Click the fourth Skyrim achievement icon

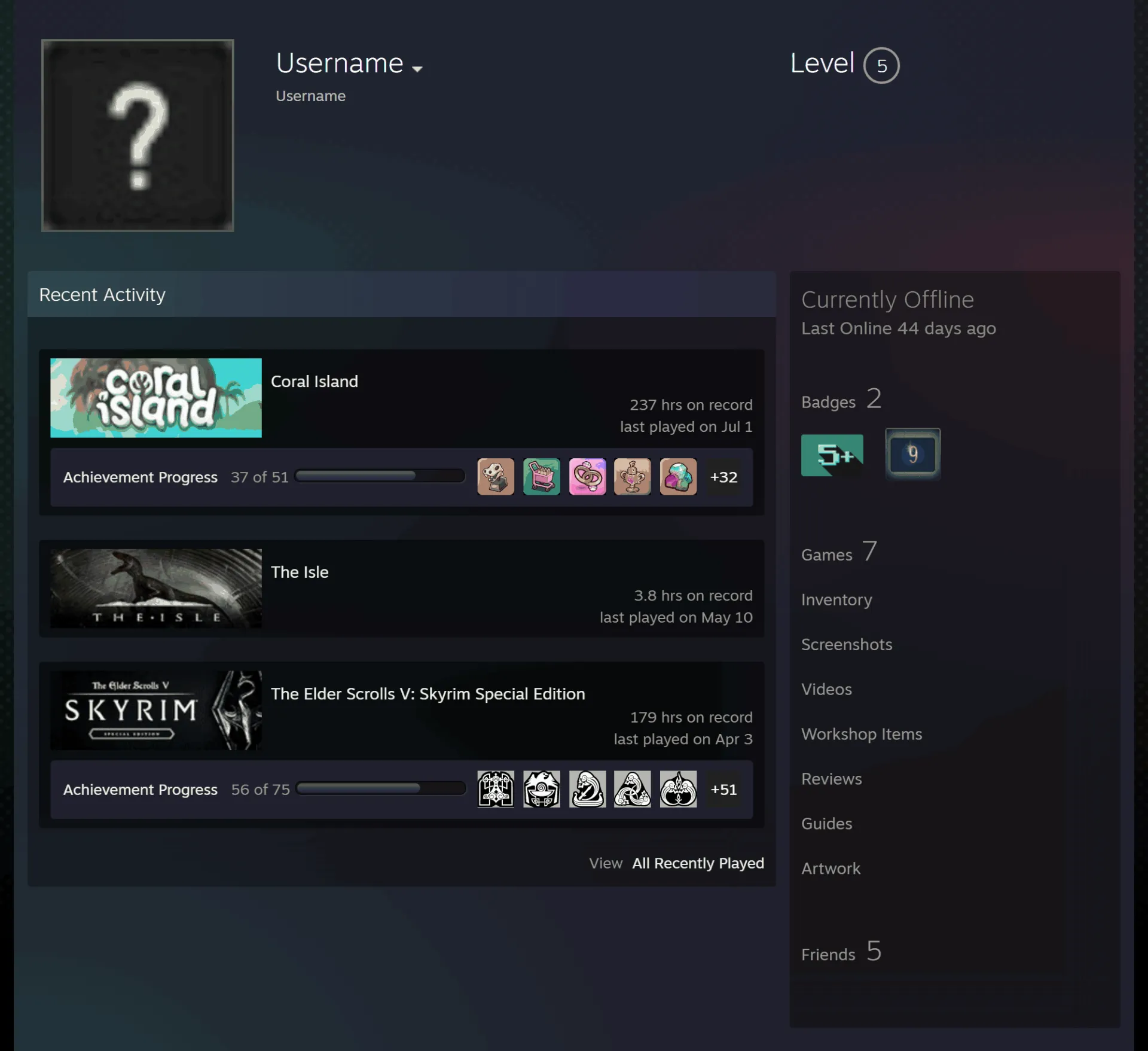click(633, 789)
